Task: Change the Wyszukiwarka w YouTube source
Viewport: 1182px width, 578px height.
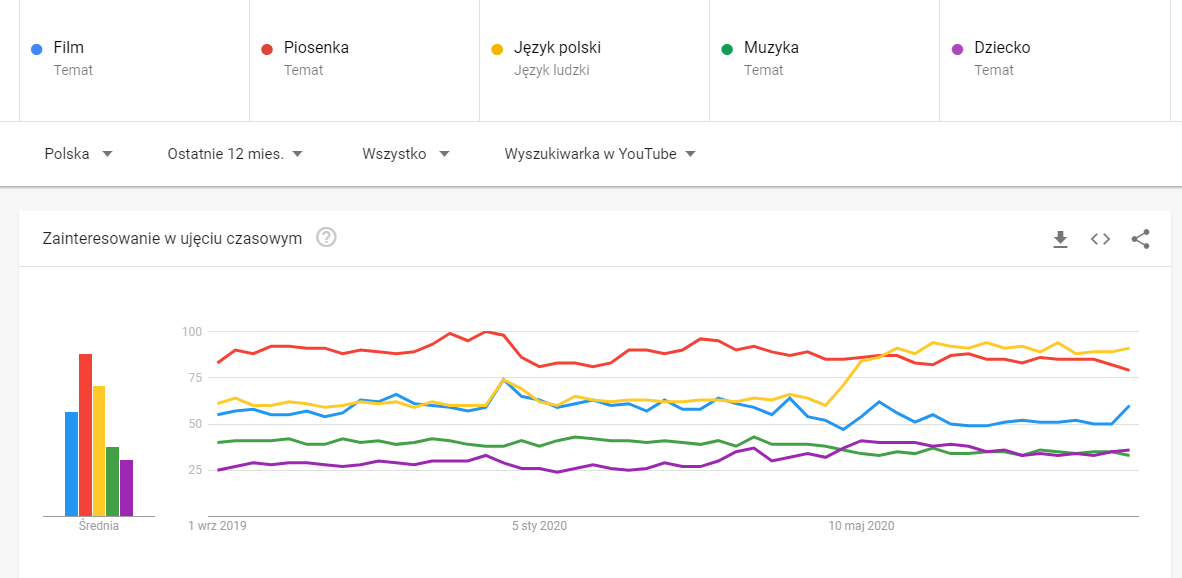Action: 600,154
